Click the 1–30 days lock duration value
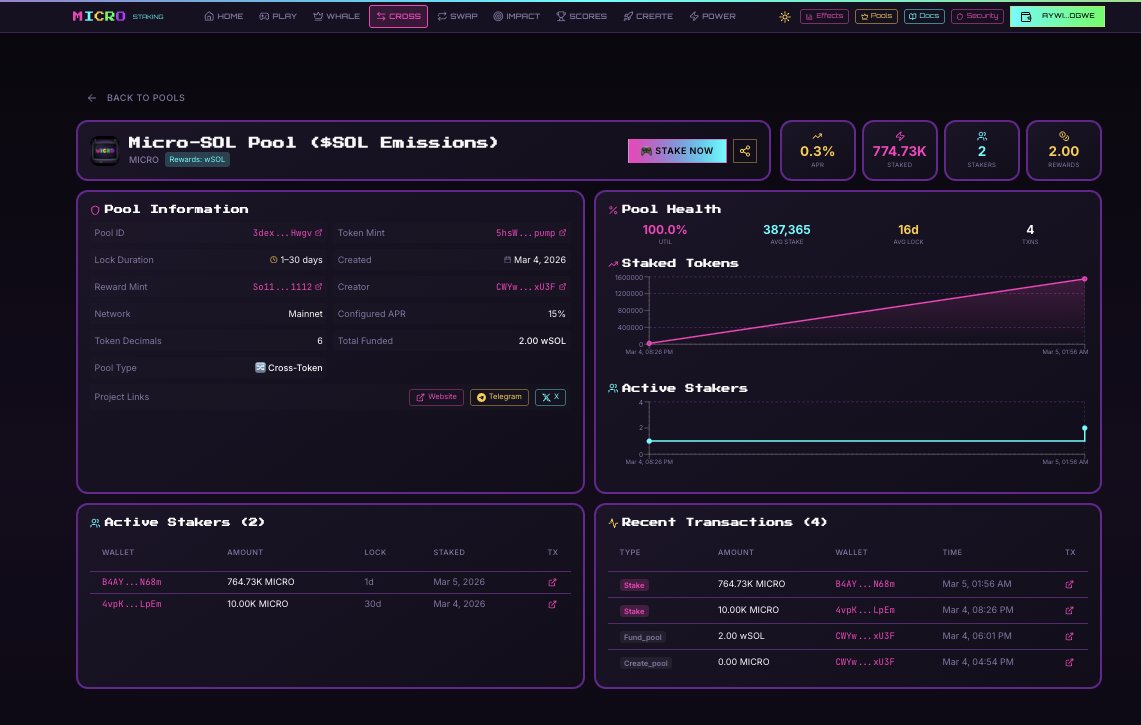 pyautogui.click(x=296, y=260)
